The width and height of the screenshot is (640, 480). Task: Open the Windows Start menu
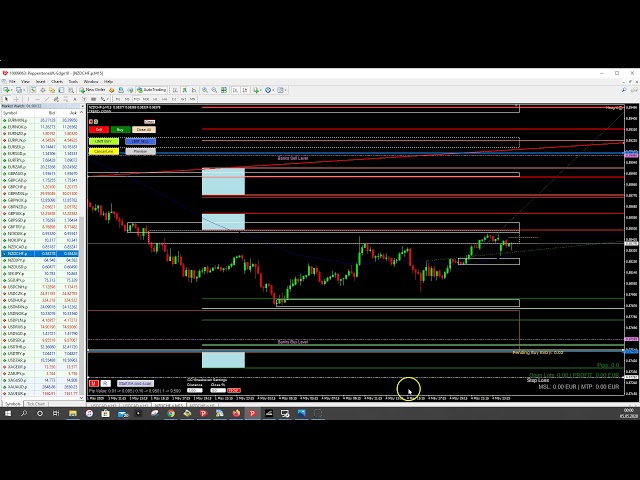click(x=8, y=413)
